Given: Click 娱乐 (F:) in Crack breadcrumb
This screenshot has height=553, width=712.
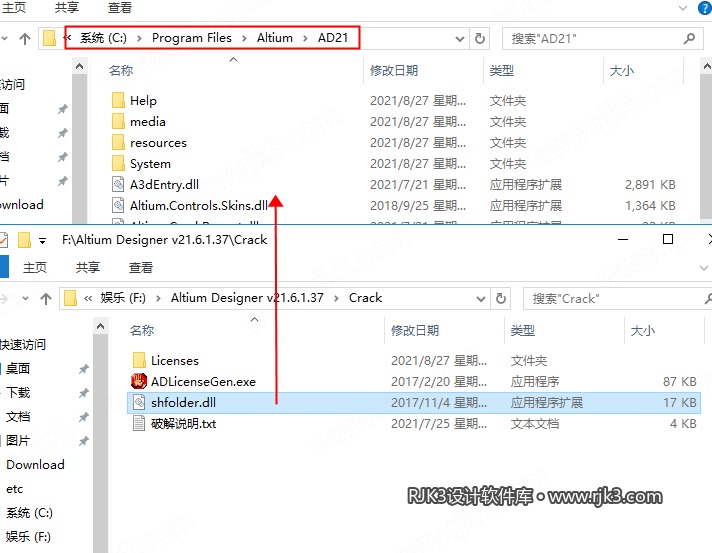Looking at the screenshot, I should pyautogui.click(x=123, y=298).
